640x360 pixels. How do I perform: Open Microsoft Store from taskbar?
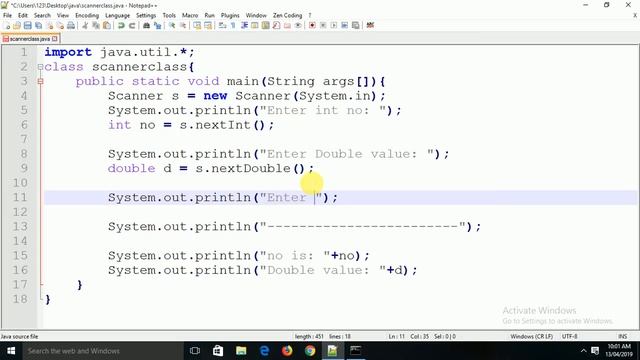click(218, 351)
